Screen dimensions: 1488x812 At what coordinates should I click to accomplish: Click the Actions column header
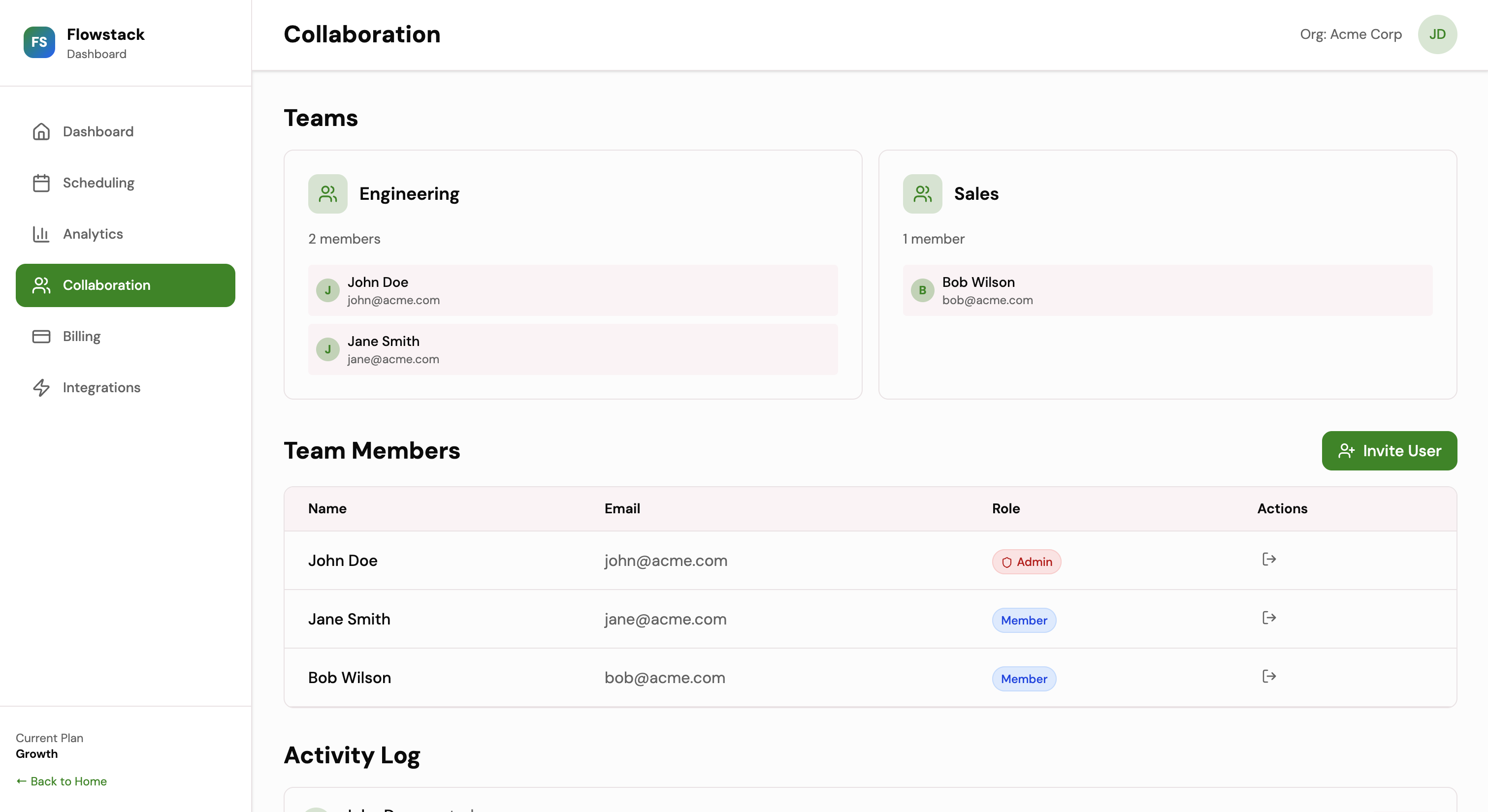click(x=1282, y=509)
